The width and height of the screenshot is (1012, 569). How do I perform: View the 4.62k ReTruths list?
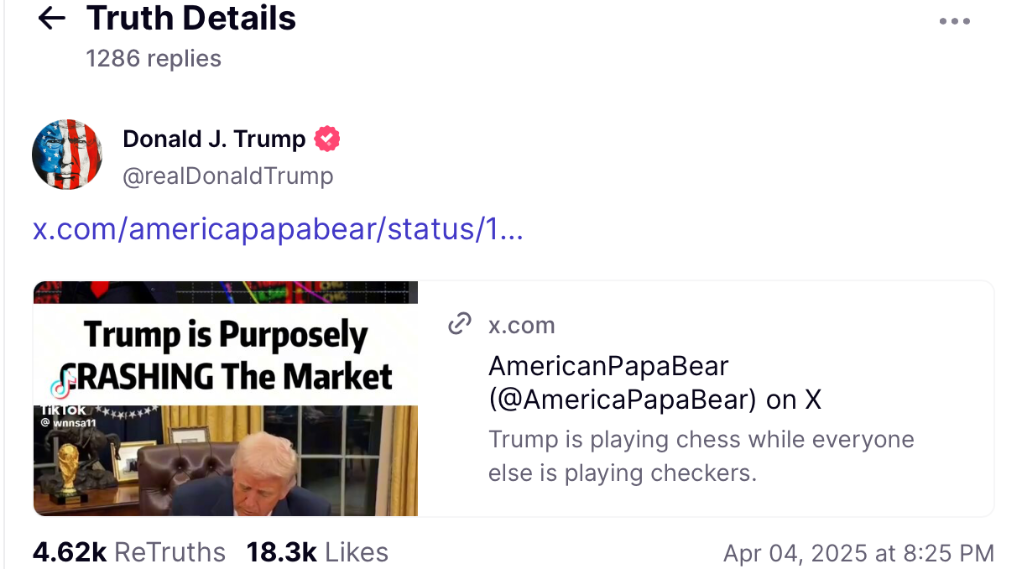coord(129,552)
